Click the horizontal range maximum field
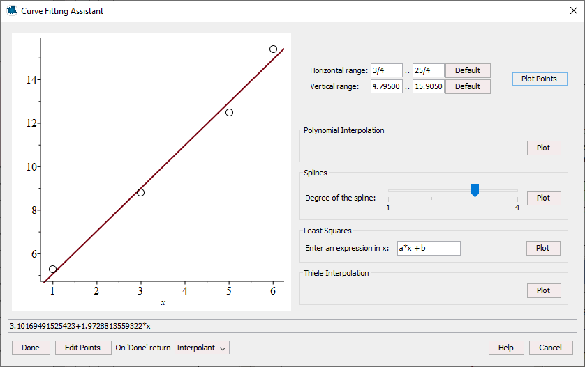Viewport: 585px width, 367px height. [428, 70]
